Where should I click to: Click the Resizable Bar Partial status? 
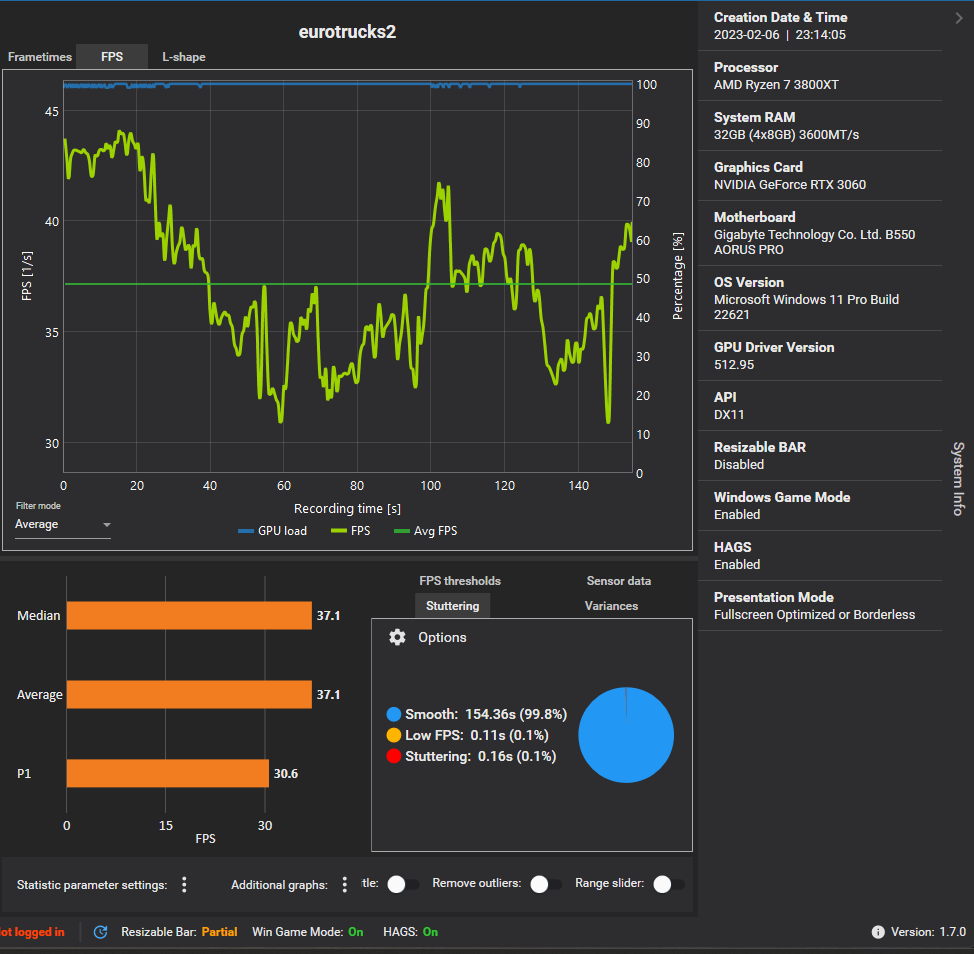click(x=179, y=932)
